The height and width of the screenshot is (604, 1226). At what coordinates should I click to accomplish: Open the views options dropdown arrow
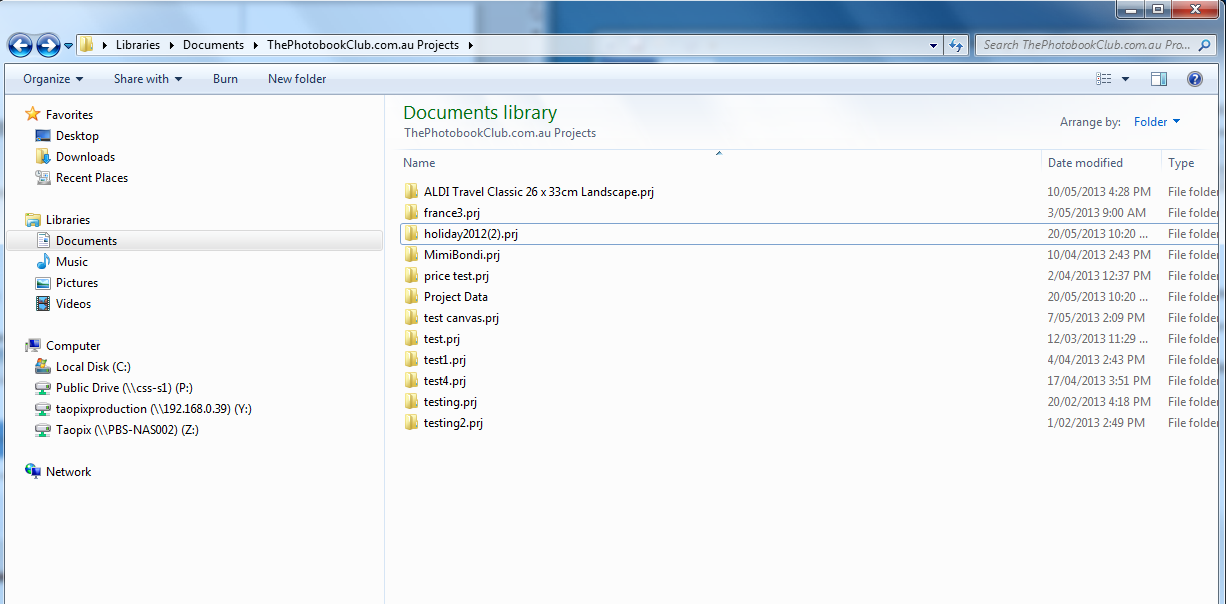[x=1125, y=79]
